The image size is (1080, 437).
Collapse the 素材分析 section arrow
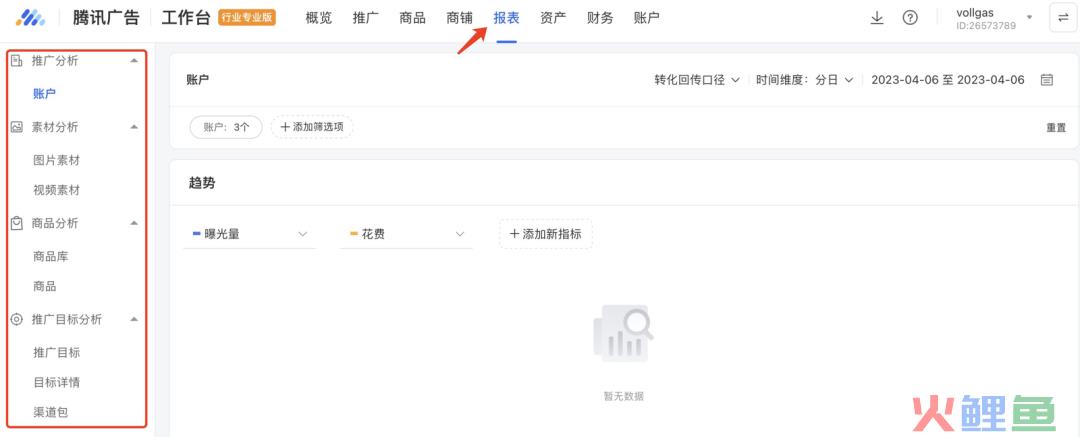(x=134, y=127)
